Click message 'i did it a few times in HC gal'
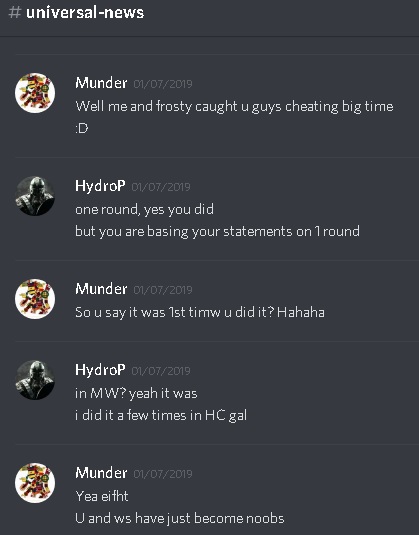 tap(161, 416)
